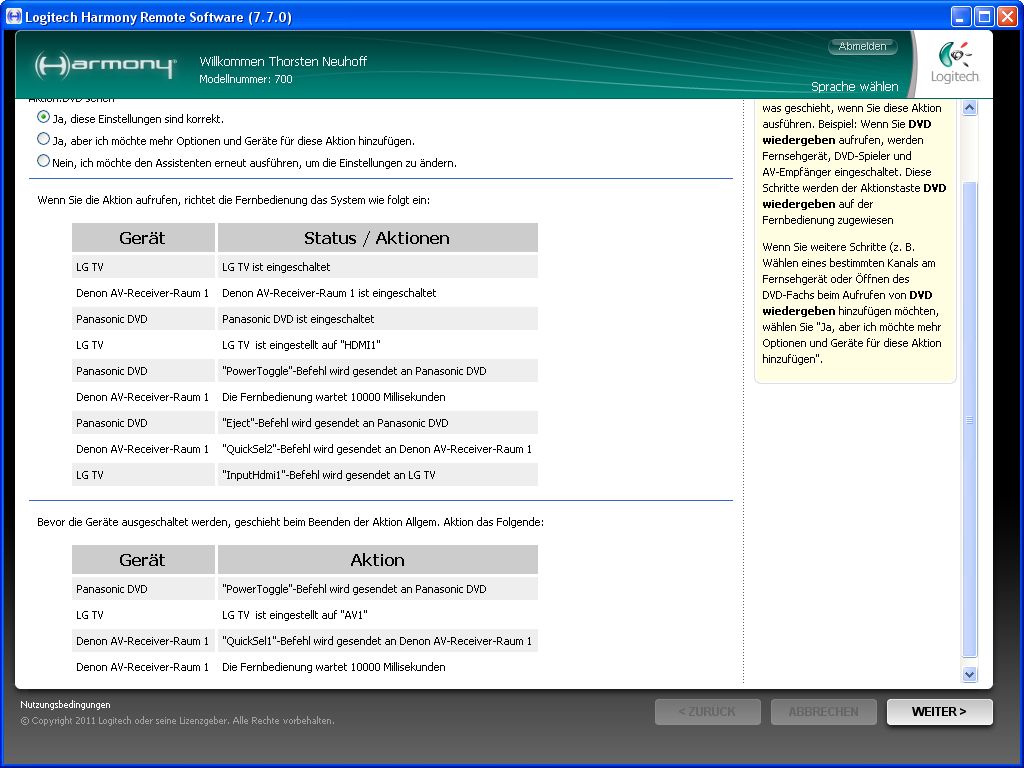Click the Gerät cell in the "QuickSel2"-Befehl row
The height and width of the screenshot is (768, 1024).
(143, 449)
